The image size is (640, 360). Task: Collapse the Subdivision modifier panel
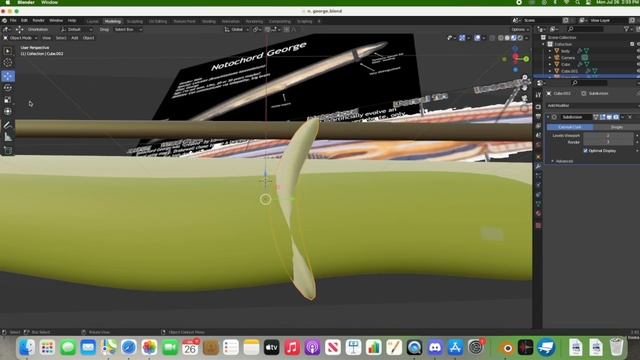tap(548, 117)
